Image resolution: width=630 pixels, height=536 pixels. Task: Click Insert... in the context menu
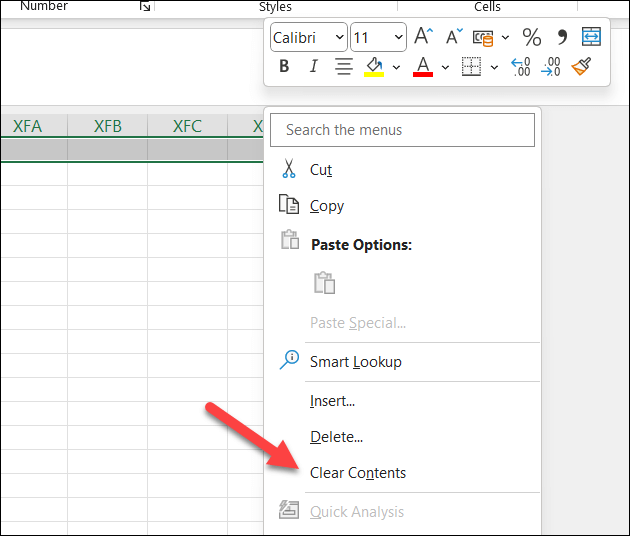(x=332, y=401)
